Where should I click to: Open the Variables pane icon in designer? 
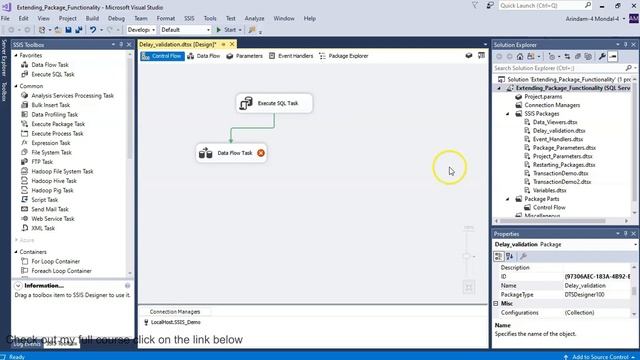tap(469, 56)
